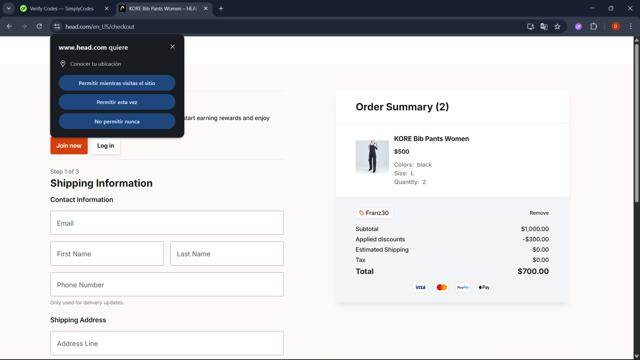This screenshot has height=360, width=640.
Task: Click the Visa payment icon
Action: 420,287
